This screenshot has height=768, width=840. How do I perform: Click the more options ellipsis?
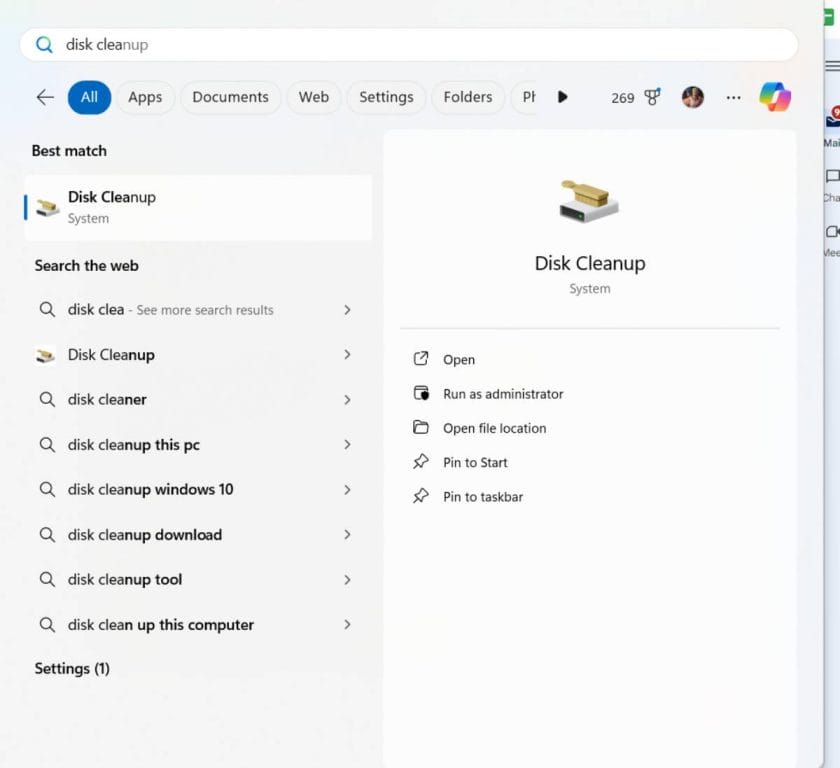733,97
